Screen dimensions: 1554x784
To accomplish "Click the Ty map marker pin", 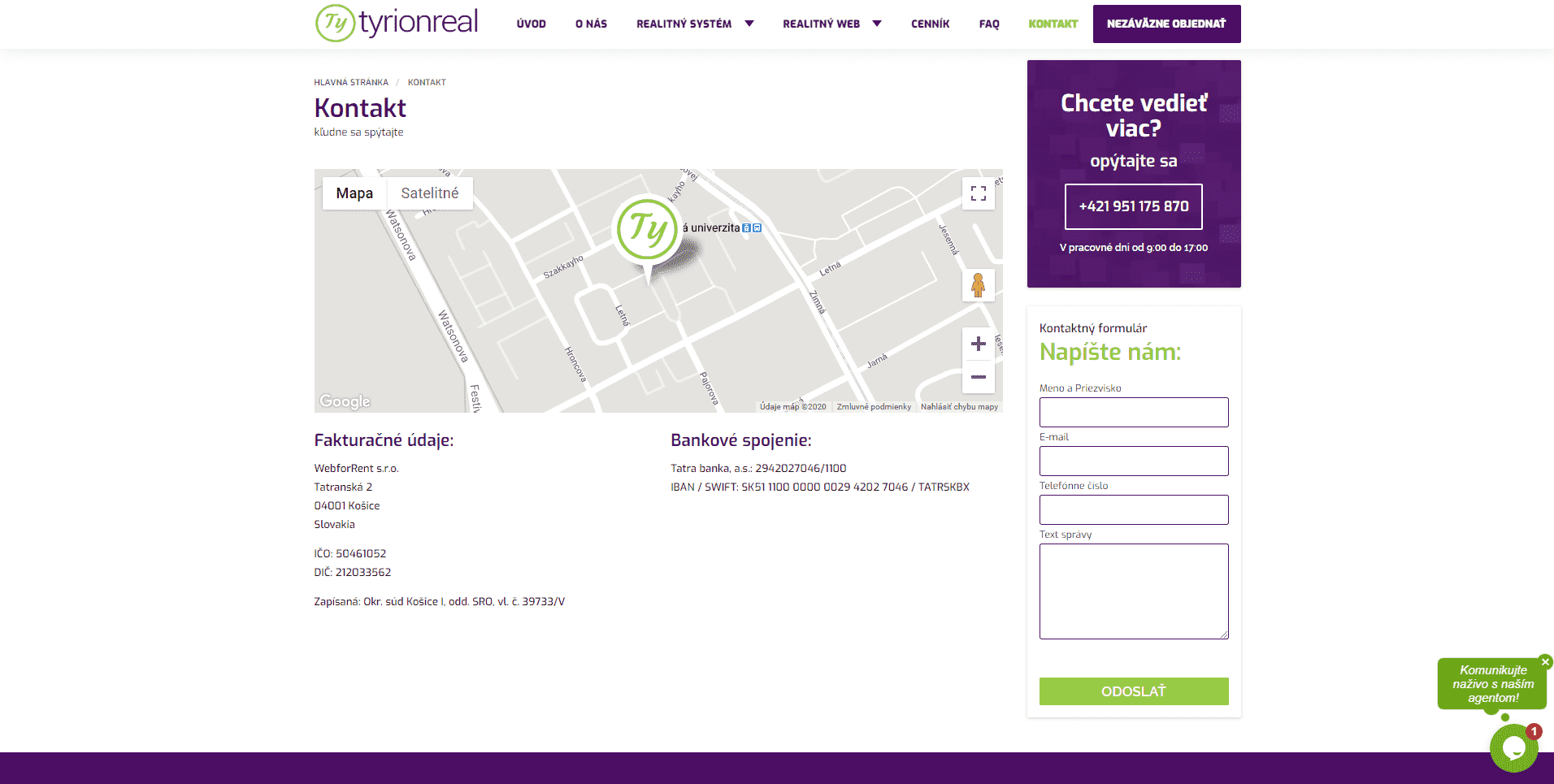I will click(648, 236).
